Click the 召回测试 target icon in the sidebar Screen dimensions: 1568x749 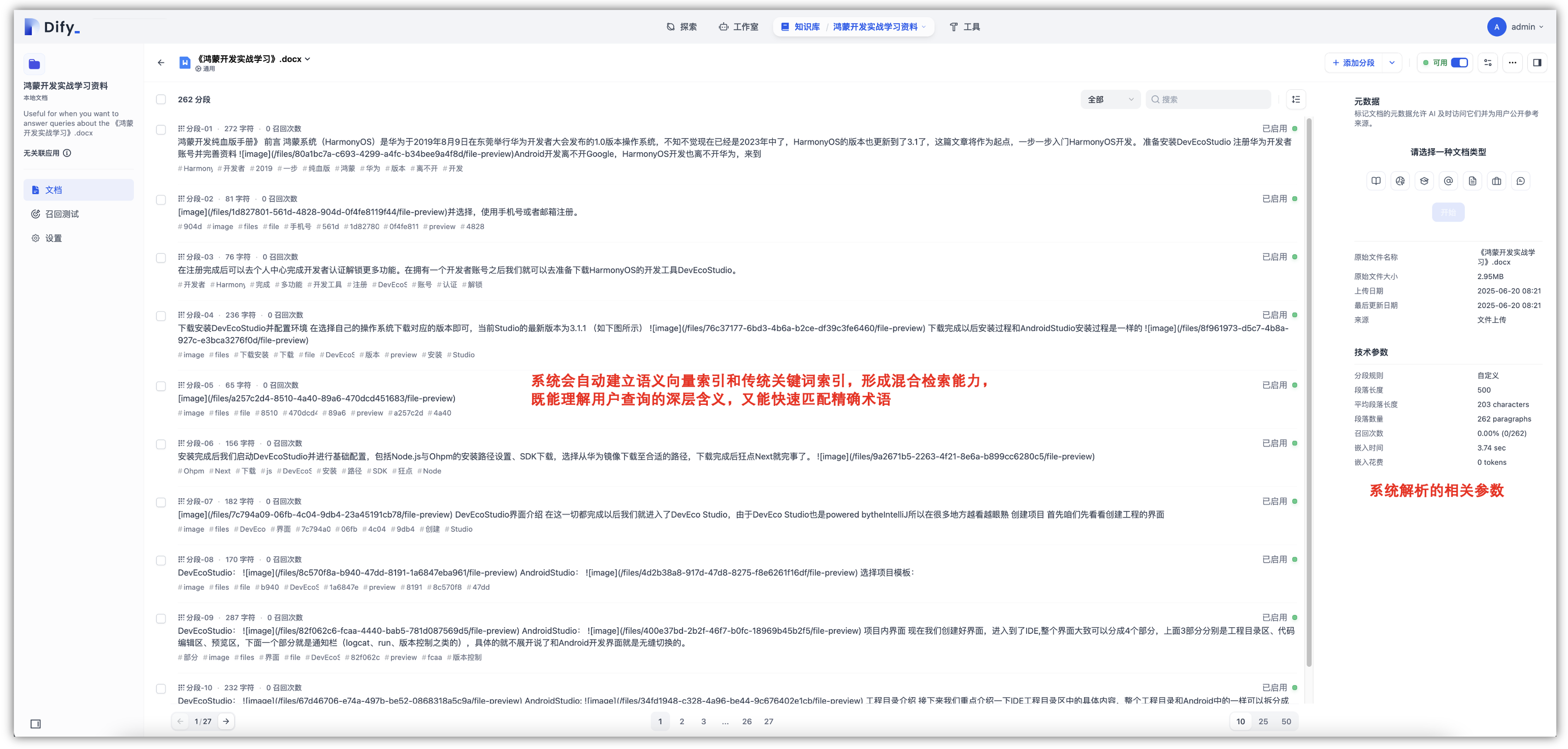(36, 214)
